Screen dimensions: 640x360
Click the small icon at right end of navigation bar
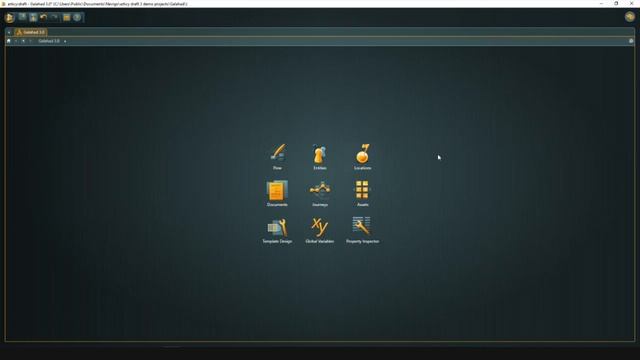(x=631, y=41)
